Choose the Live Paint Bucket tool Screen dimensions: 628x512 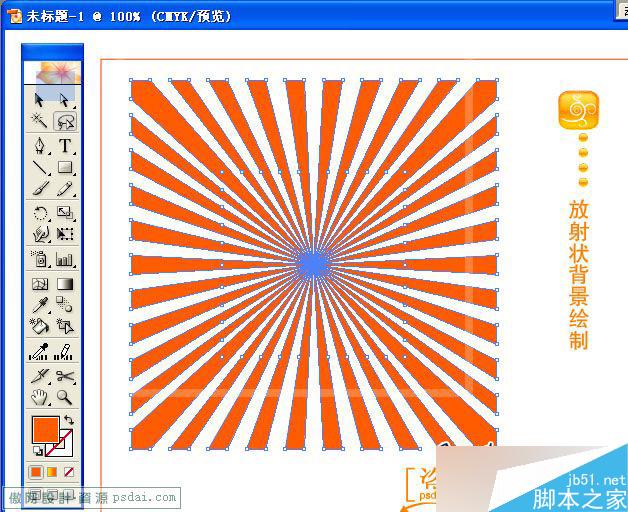click(39, 326)
